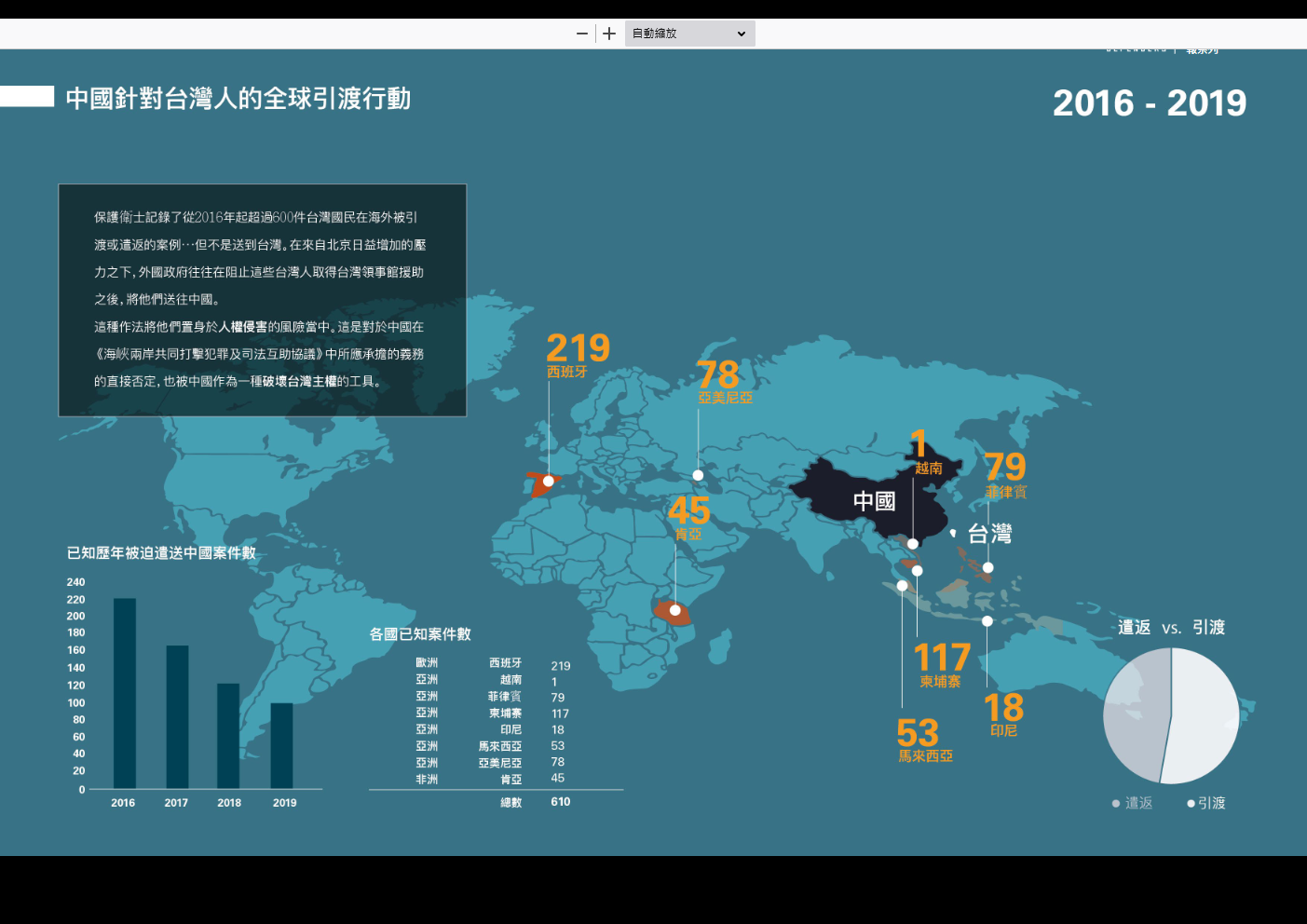The height and width of the screenshot is (924, 1307).
Task: Click the 柬埔寨 row in the cases table
Action: coord(494,713)
